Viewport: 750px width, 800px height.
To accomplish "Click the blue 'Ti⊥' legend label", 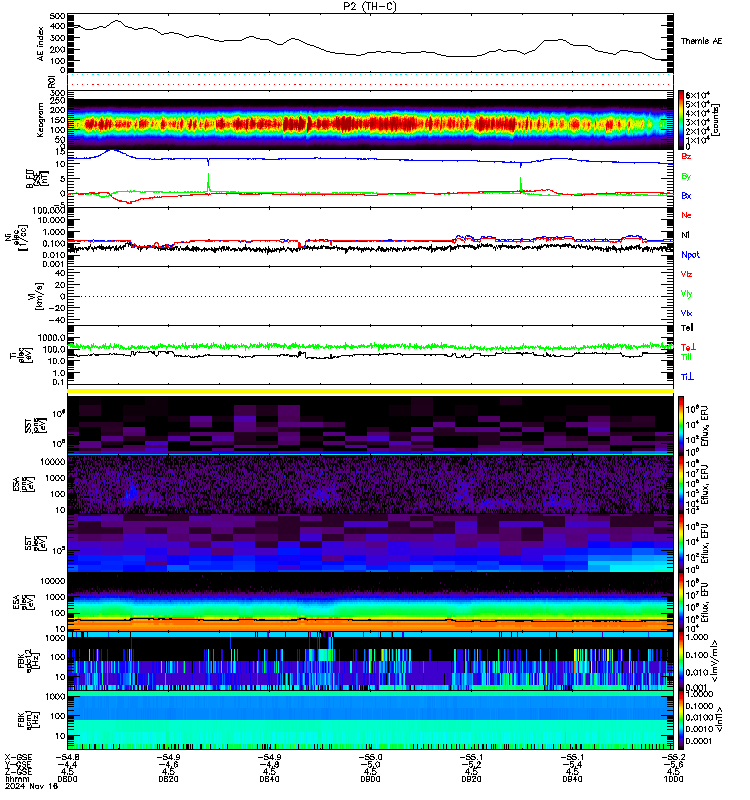I will (x=688, y=377).
